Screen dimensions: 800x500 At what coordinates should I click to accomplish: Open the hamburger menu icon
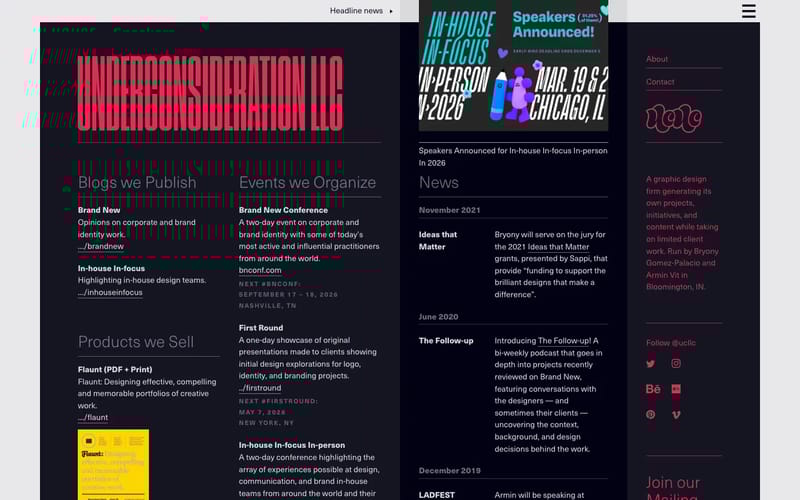coord(748,11)
